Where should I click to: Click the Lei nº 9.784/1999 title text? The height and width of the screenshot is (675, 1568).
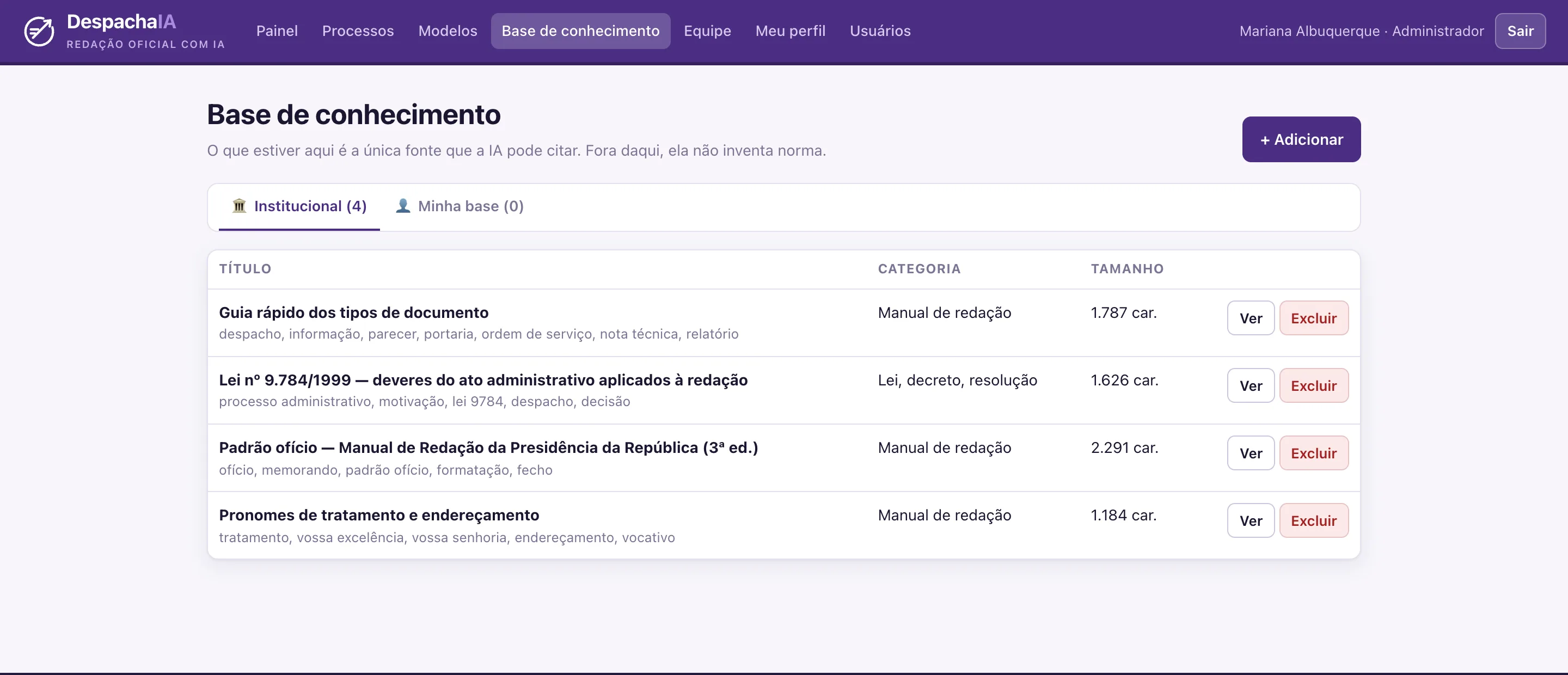click(x=483, y=381)
